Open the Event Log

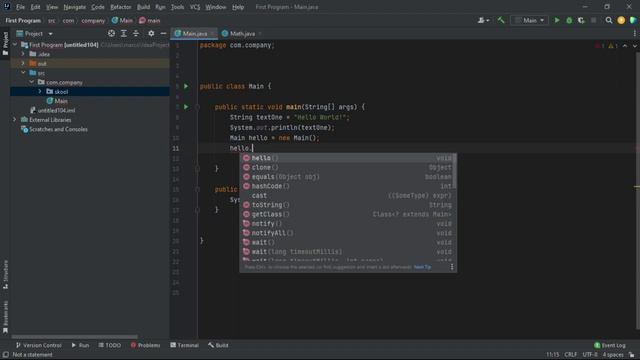click(x=610, y=345)
